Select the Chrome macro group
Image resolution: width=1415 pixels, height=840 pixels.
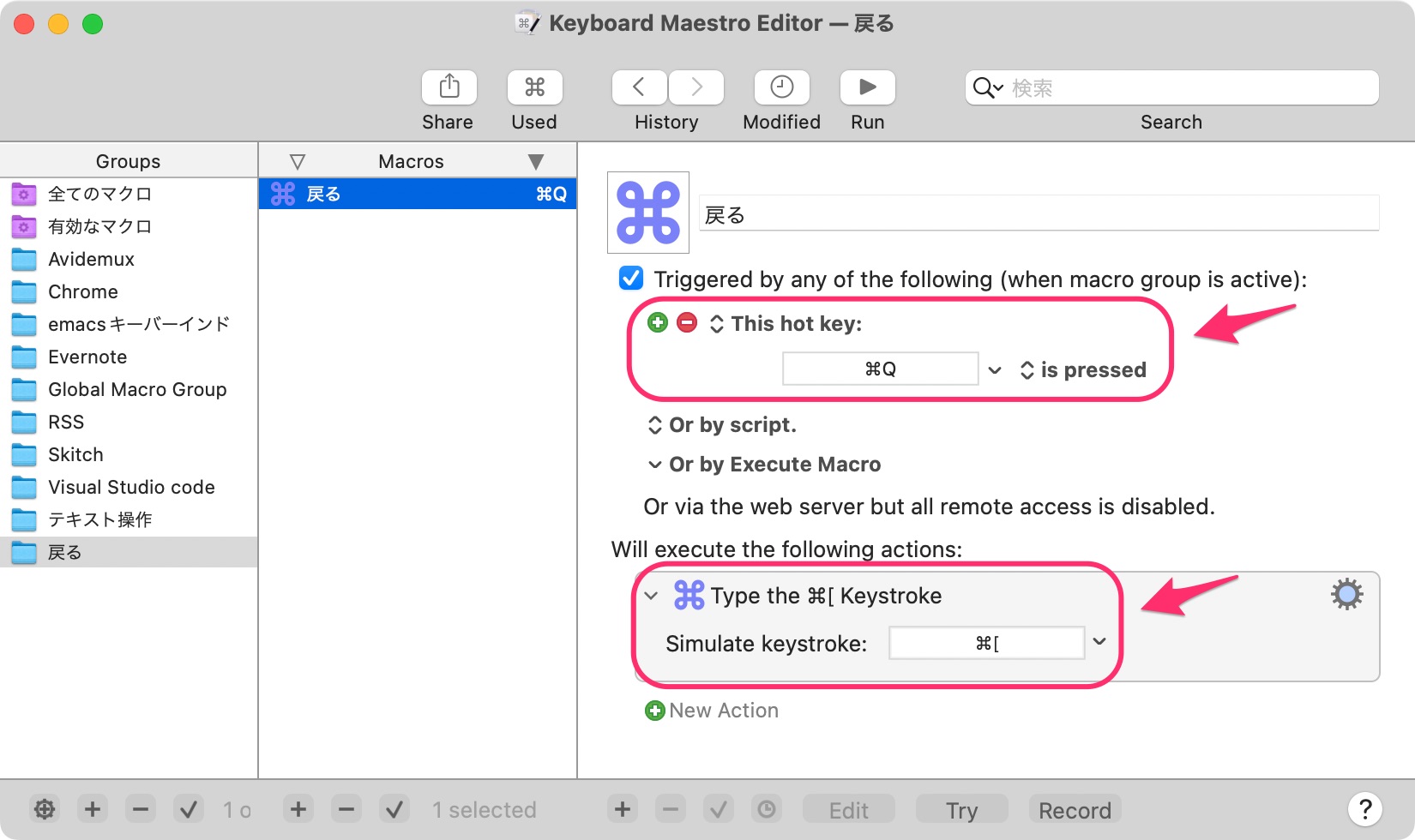coord(129,291)
